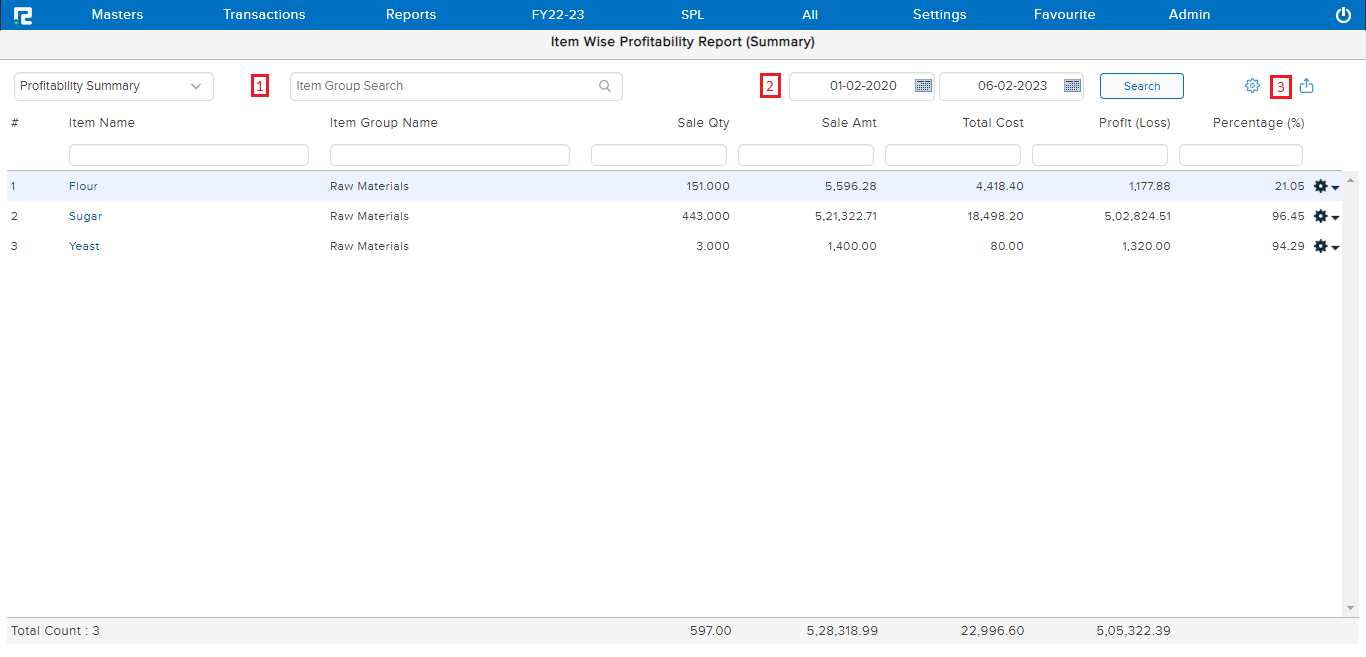Open the Sugar item link
This screenshot has width=1366, height=657.
[x=85, y=216]
